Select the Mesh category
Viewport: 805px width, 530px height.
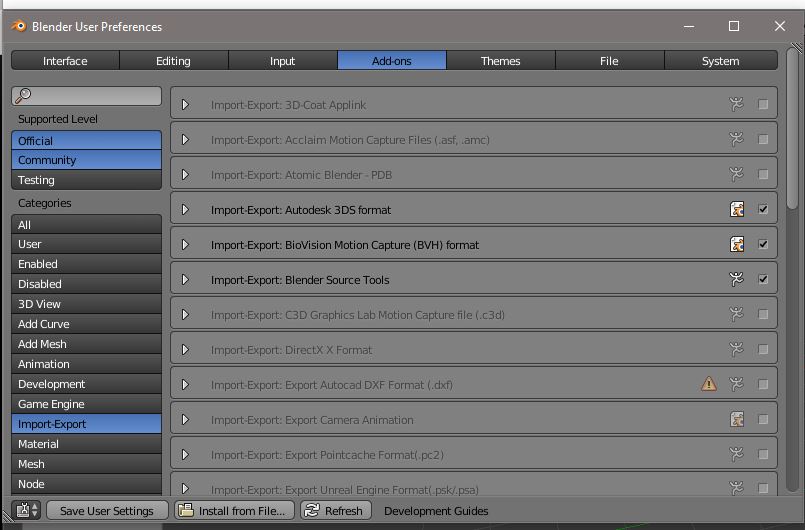(86, 464)
